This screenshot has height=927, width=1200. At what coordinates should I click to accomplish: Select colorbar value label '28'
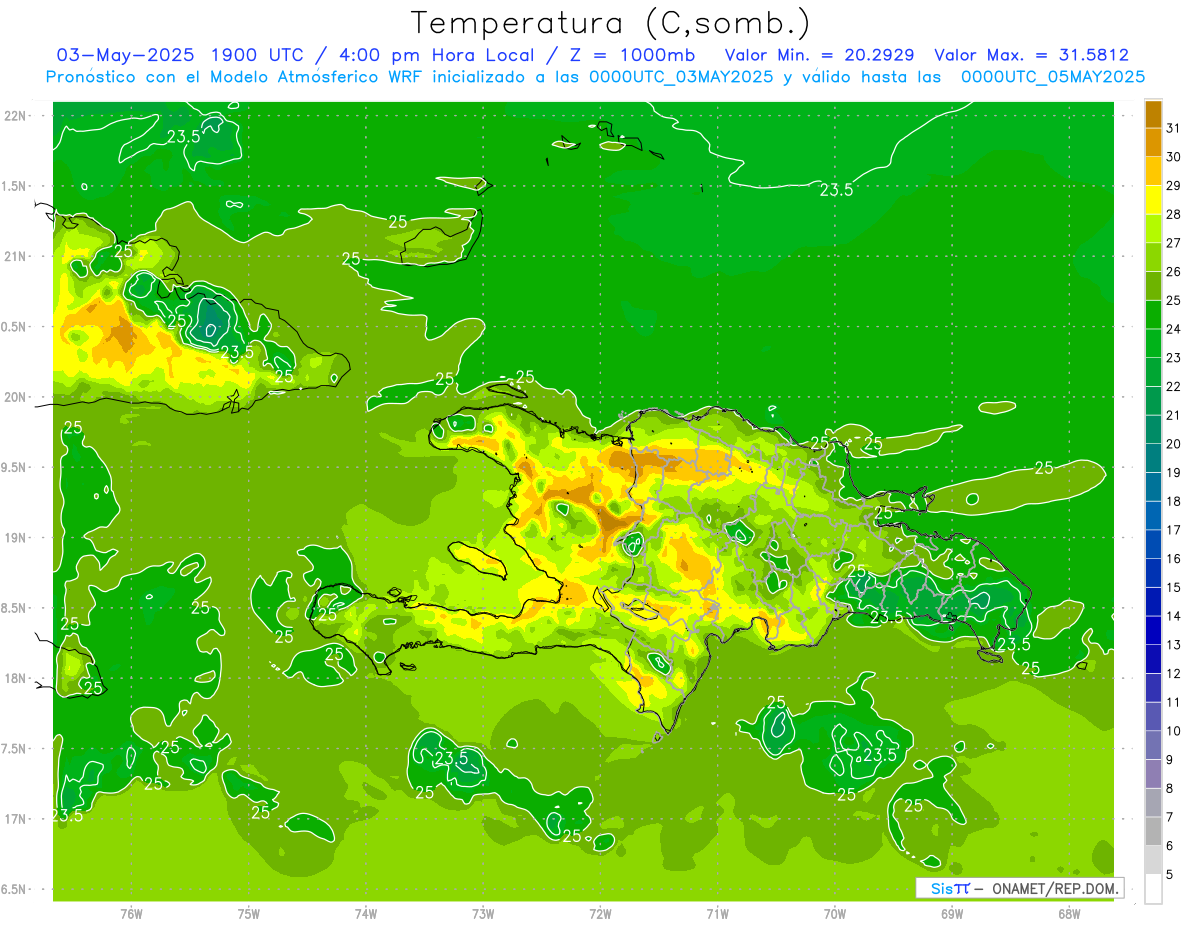(1174, 214)
